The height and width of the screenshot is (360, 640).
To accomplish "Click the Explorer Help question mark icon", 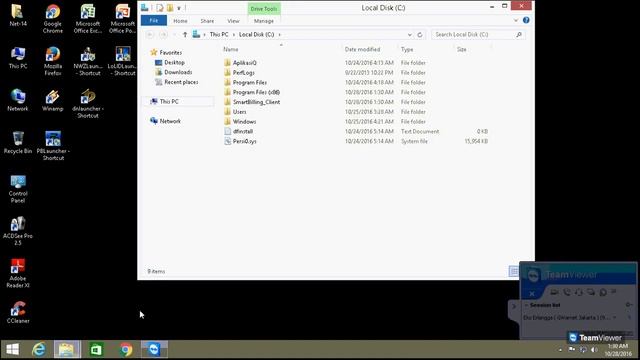I will pyautogui.click(x=526, y=20).
